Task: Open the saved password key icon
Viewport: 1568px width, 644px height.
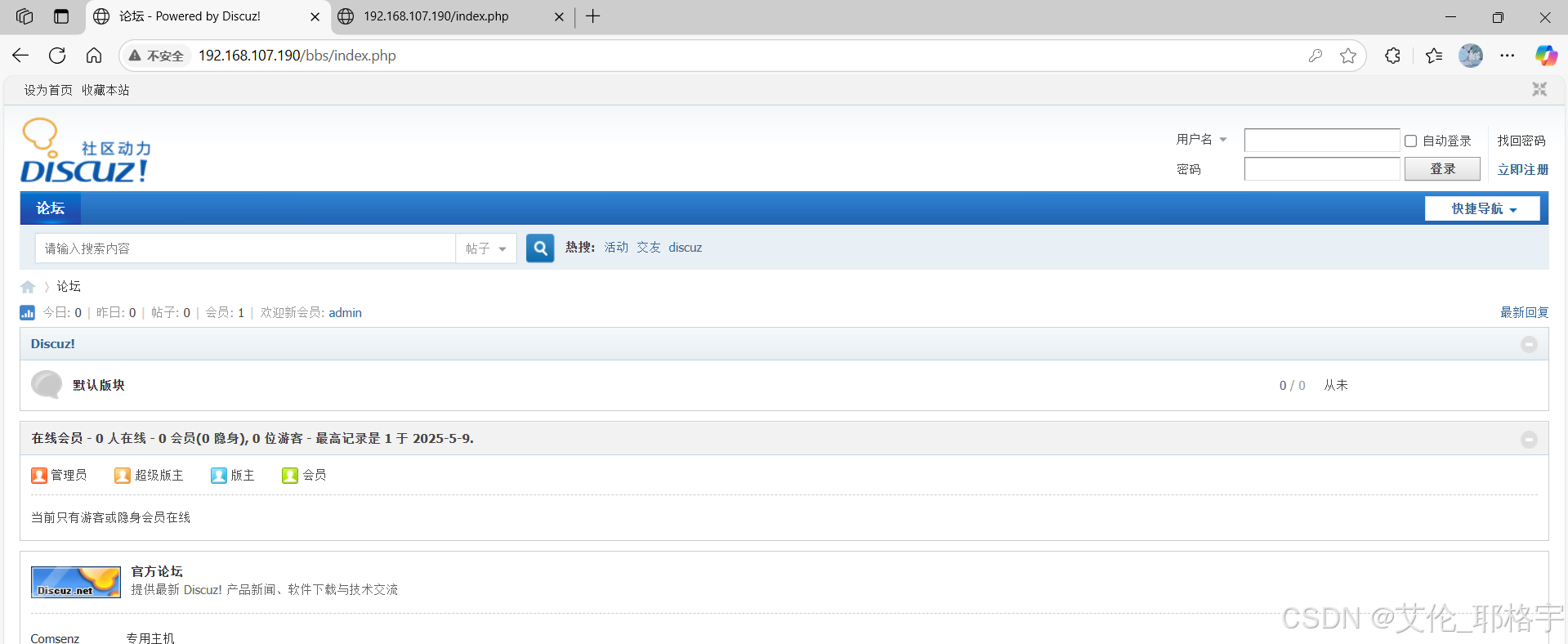Action: (x=1316, y=56)
